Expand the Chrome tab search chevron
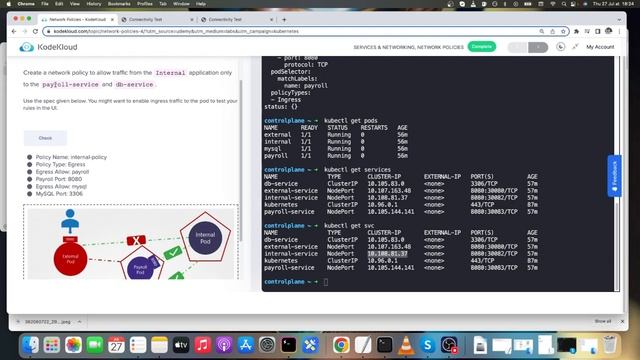640x360 pixels. [619, 19]
